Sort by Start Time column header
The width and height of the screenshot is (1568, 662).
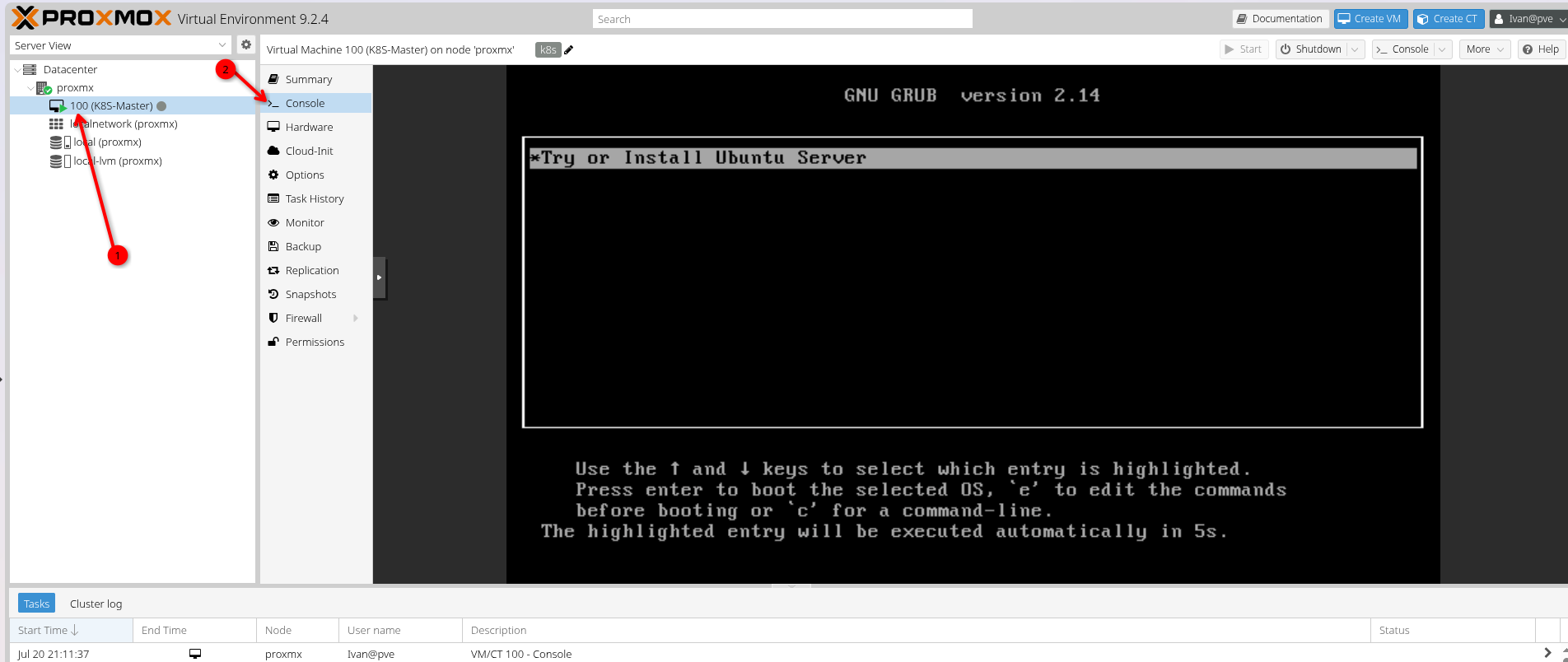(71, 630)
